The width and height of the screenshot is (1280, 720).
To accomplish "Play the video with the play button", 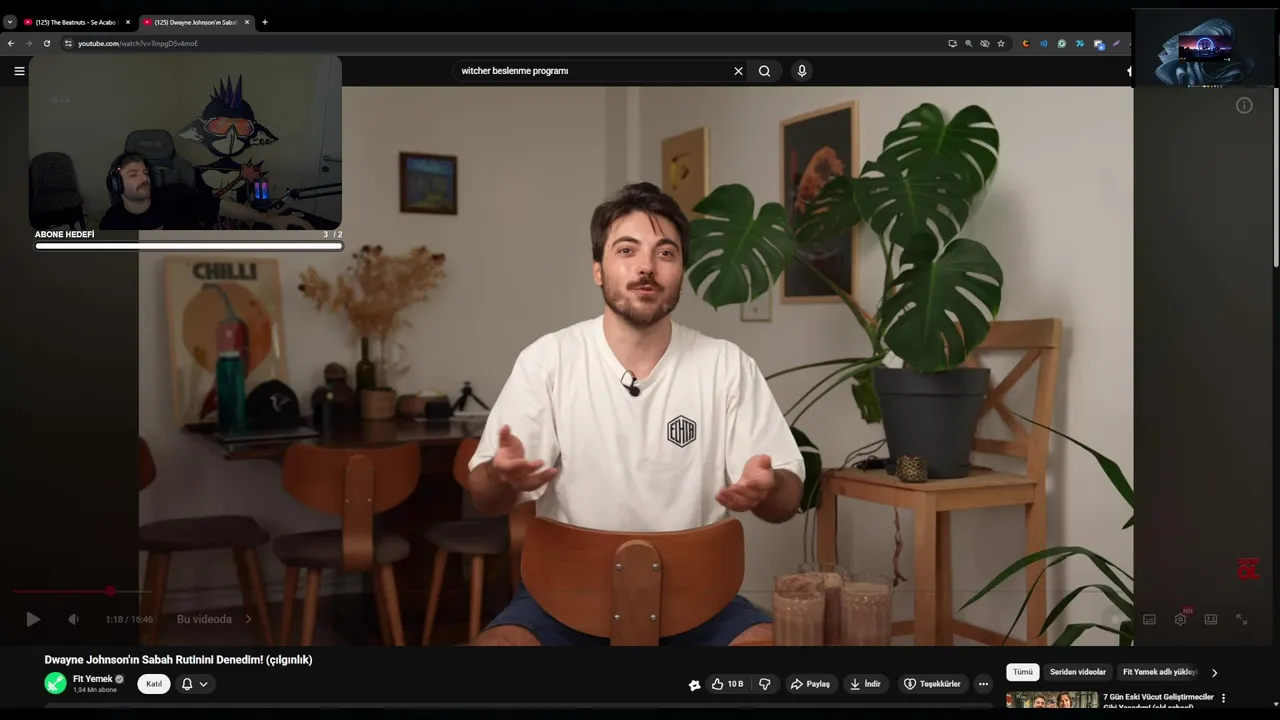I will coord(33,619).
